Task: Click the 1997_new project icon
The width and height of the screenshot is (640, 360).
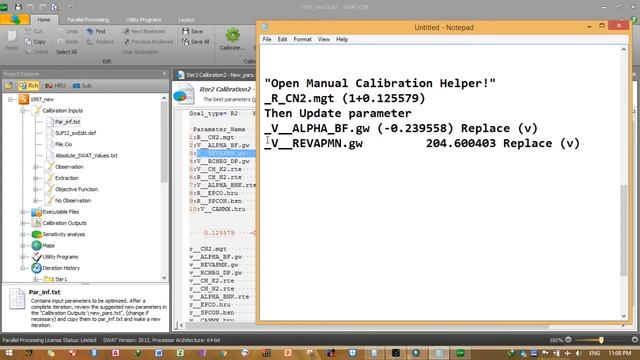Action: coord(24,99)
